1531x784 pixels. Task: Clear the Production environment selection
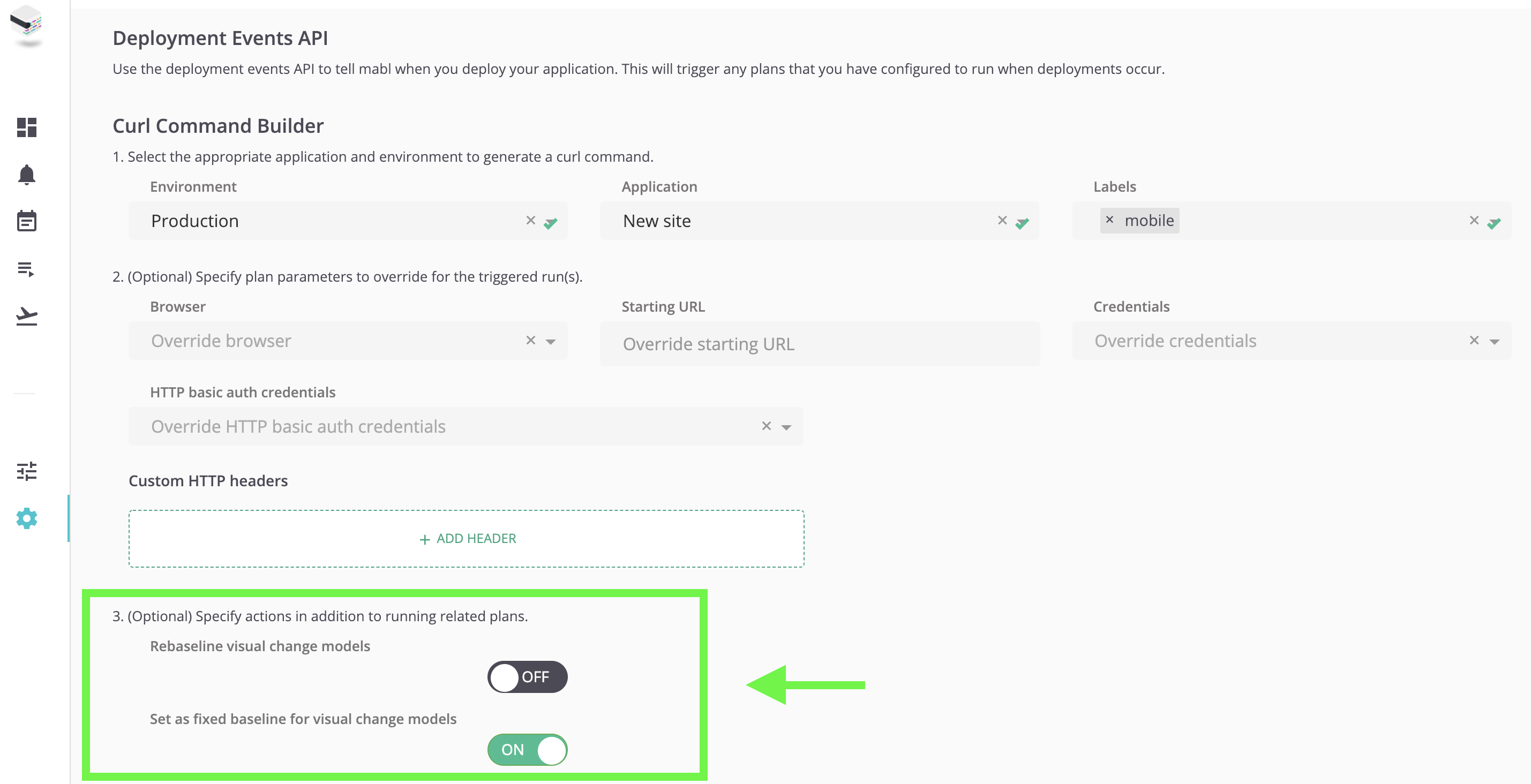[x=530, y=220]
